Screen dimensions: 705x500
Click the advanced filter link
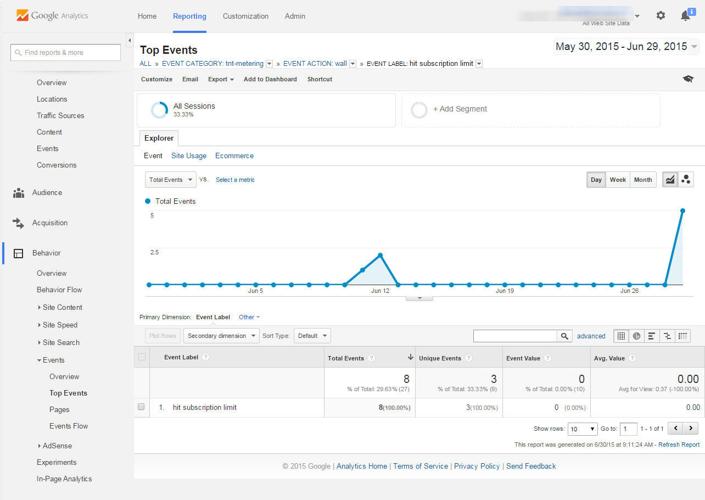[591, 336]
